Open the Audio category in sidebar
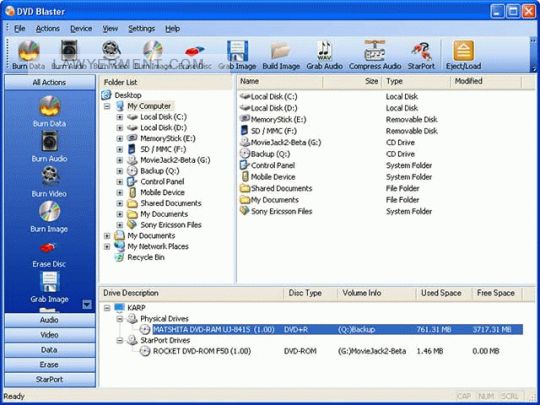The image size is (540, 405). [50, 320]
